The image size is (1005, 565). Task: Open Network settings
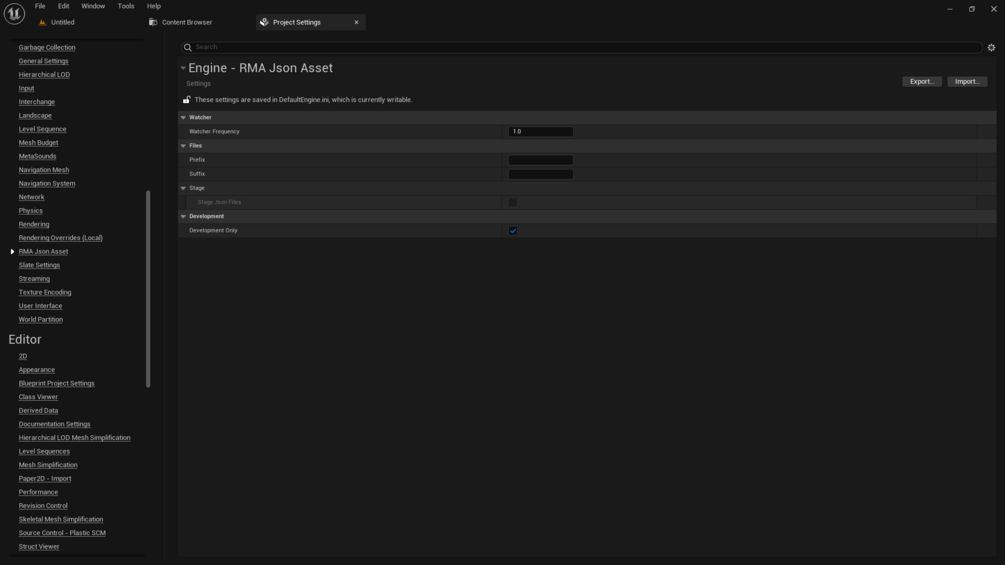[x=31, y=197]
